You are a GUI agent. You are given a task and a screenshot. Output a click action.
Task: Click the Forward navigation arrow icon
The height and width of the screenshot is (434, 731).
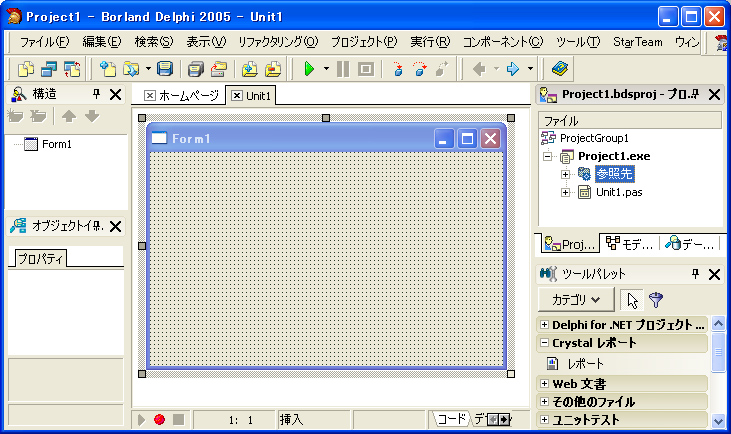pos(513,69)
